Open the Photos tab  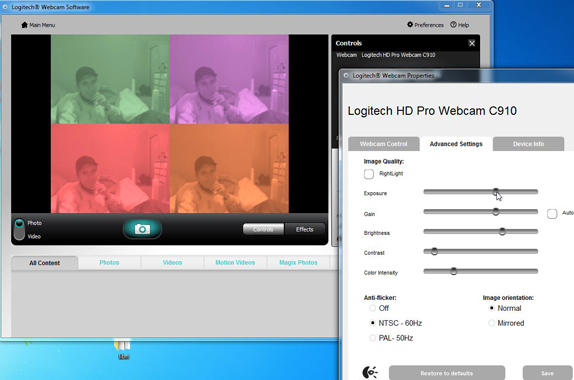[x=109, y=262]
